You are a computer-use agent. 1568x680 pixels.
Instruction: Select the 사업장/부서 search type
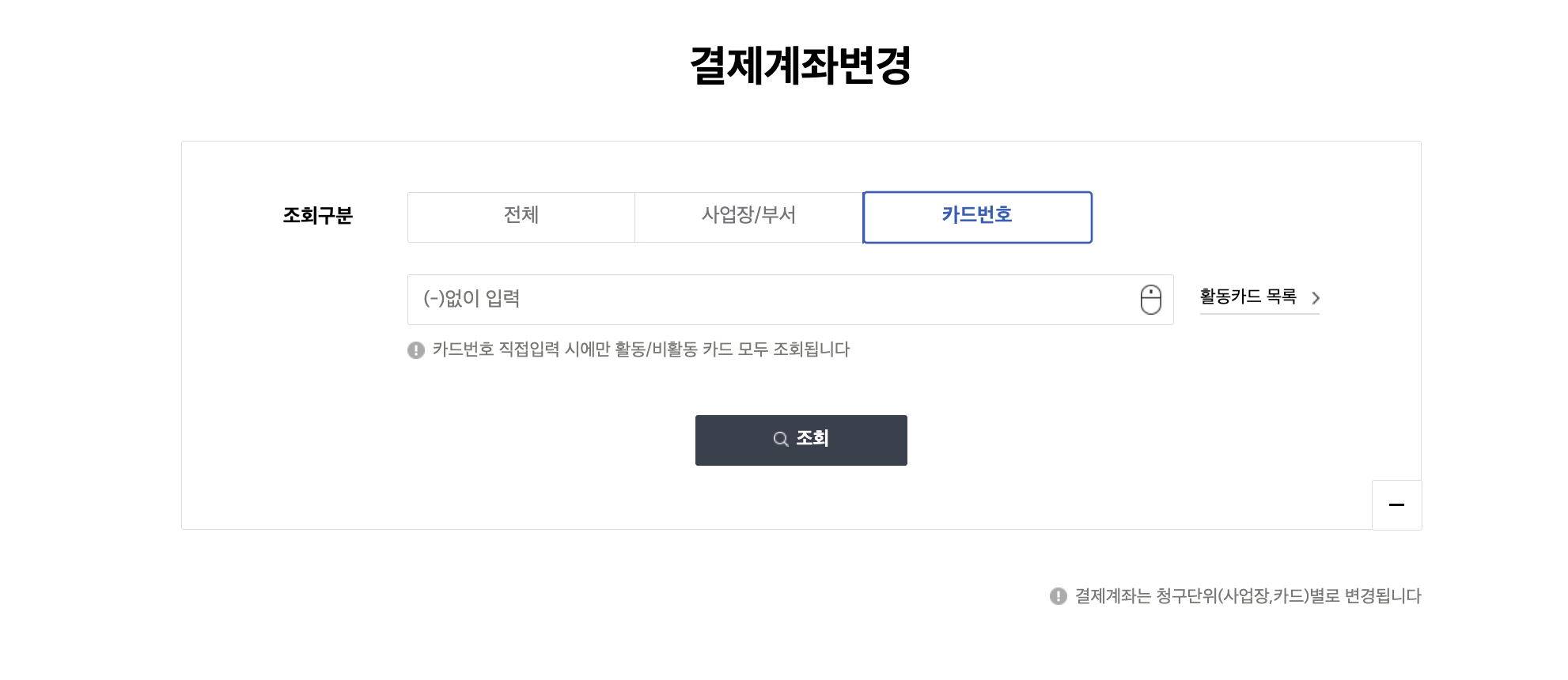tap(749, 217)
